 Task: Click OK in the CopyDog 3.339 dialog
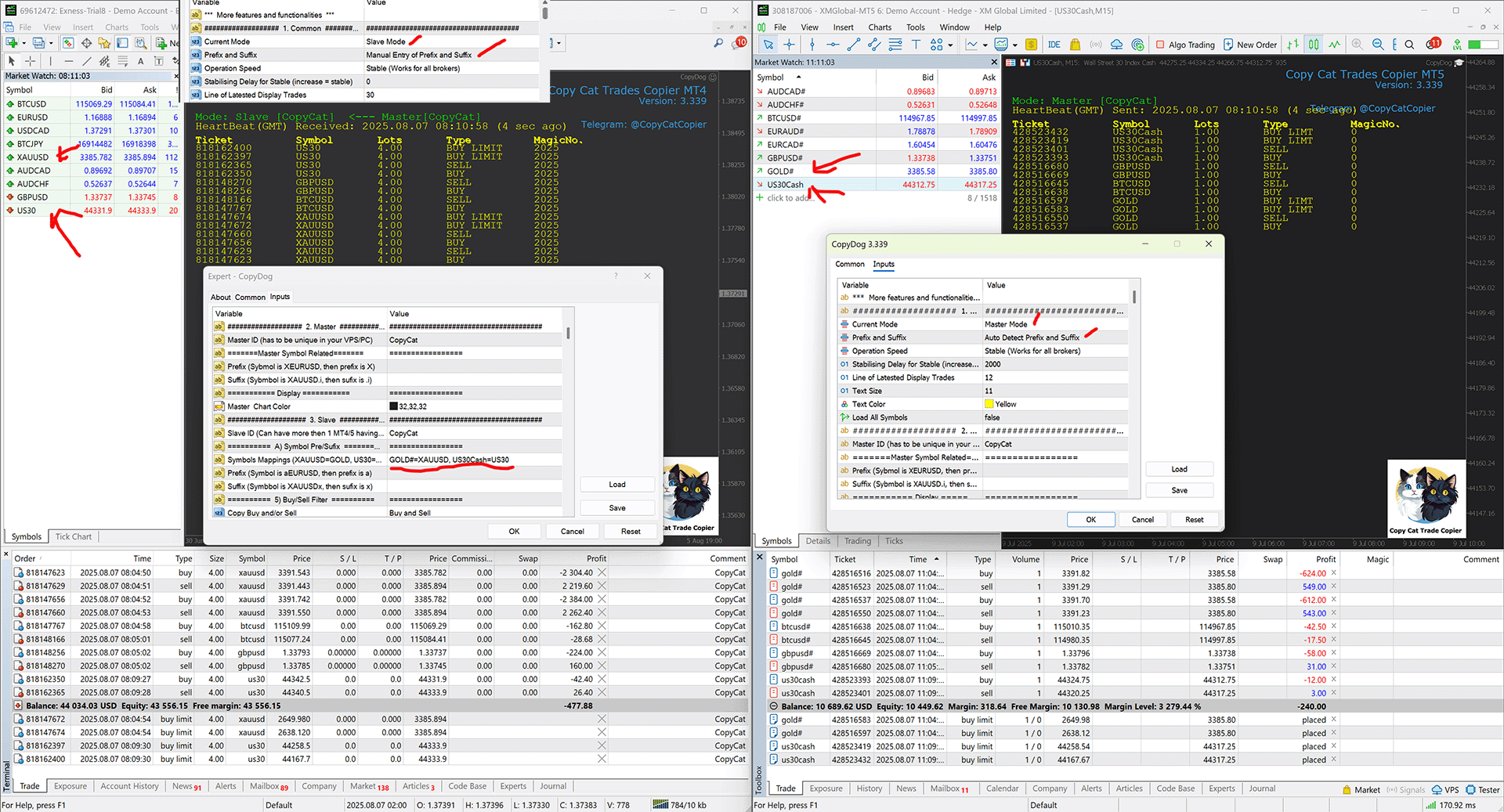point(1090,519)
